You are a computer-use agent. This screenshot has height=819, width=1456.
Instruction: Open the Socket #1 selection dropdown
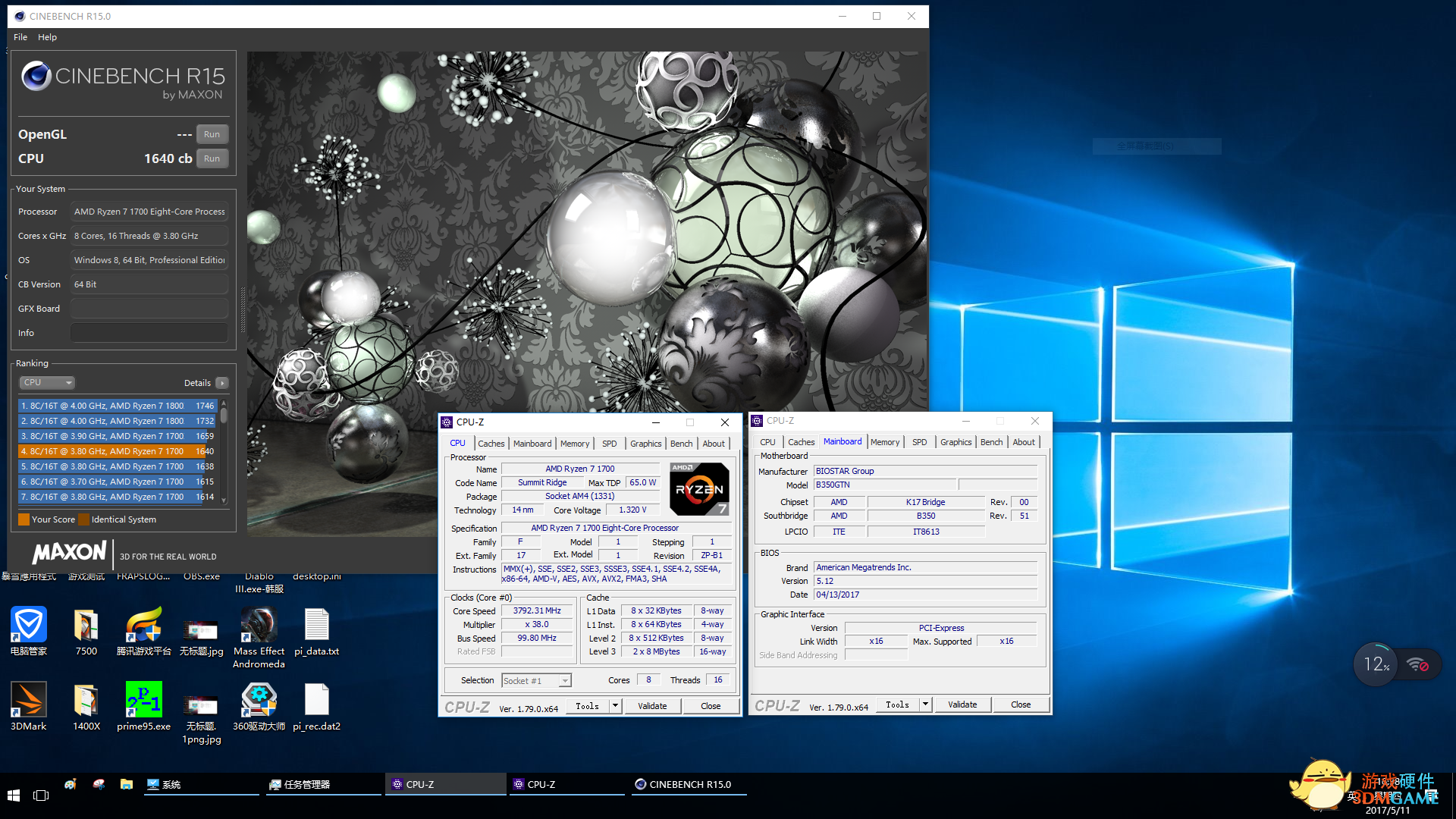pyautogui.click(x=536, y=680)
